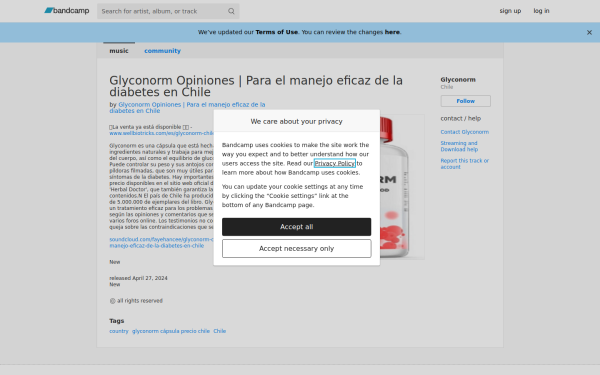Click the Glyconorm artist name in sidebar
Image resolution: width=600 pixels, height=375 pixels.
[x=458, y=80]
